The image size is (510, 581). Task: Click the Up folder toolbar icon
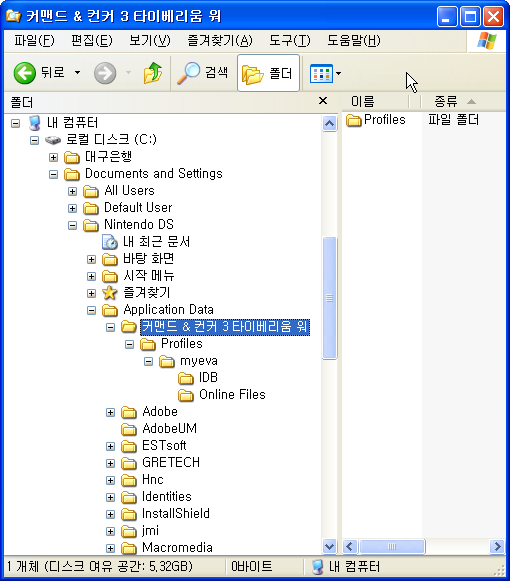pos(153,73)
